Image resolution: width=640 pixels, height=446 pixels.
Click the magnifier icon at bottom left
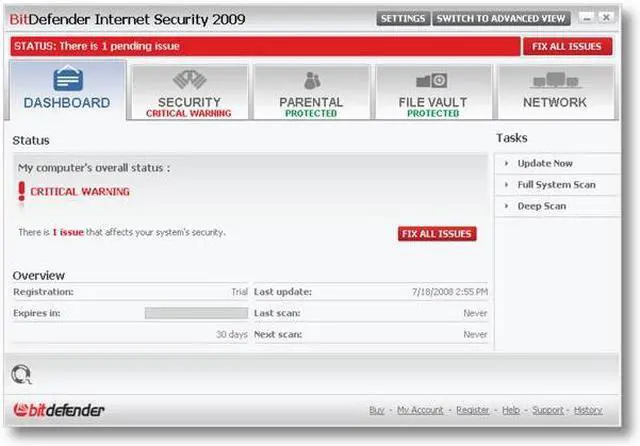22,374
